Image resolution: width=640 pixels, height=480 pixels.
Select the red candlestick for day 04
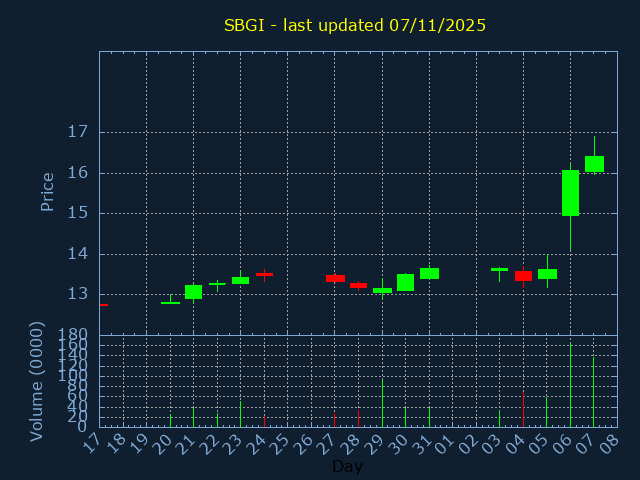pos(523,276)
